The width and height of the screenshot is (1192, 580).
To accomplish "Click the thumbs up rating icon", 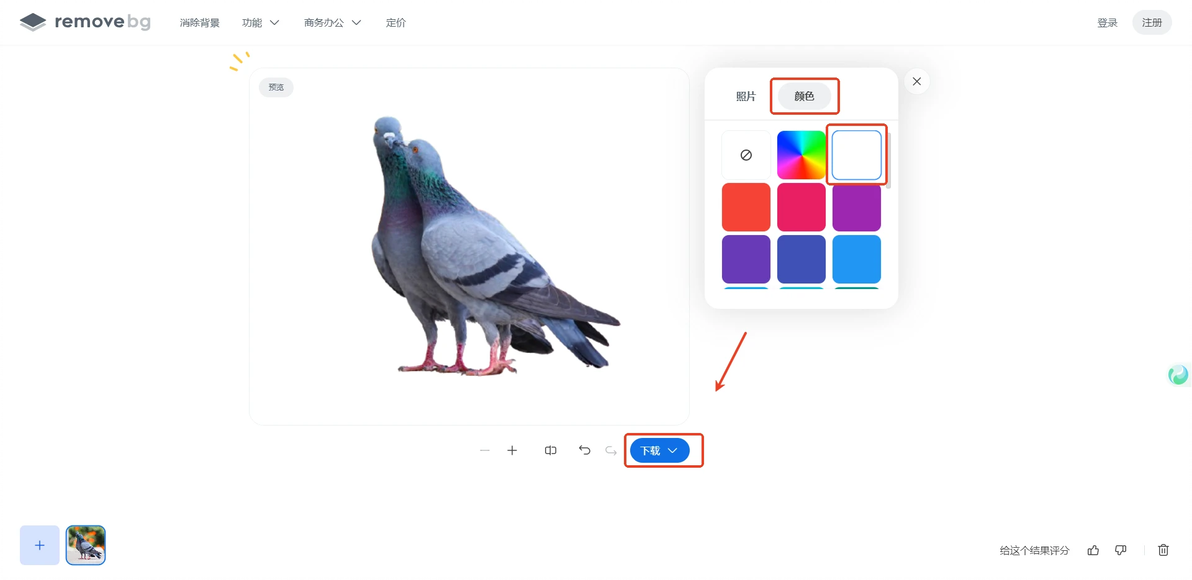I will (x=1093, y=550).
